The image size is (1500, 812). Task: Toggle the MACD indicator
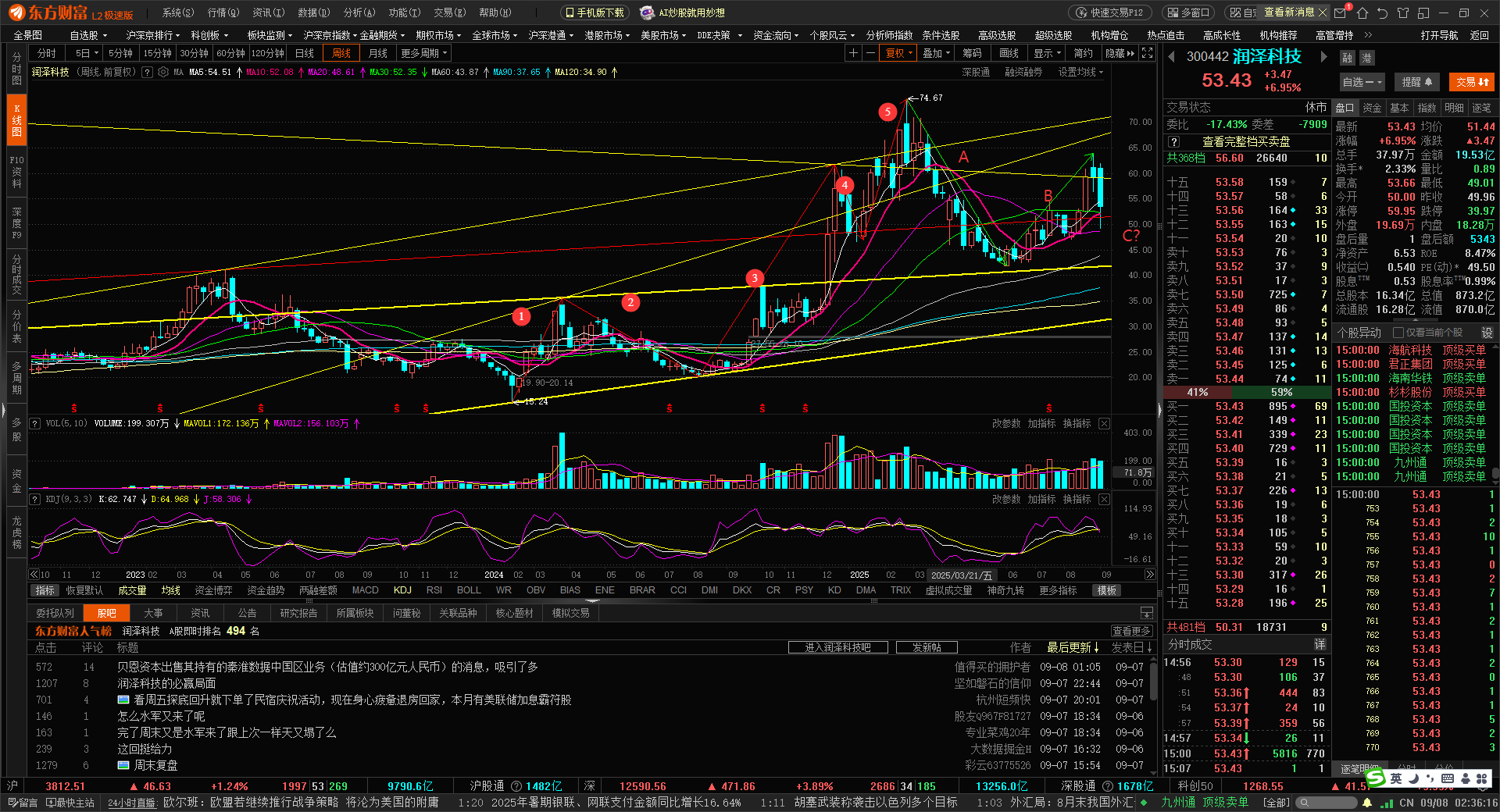[x=365, y=590]
